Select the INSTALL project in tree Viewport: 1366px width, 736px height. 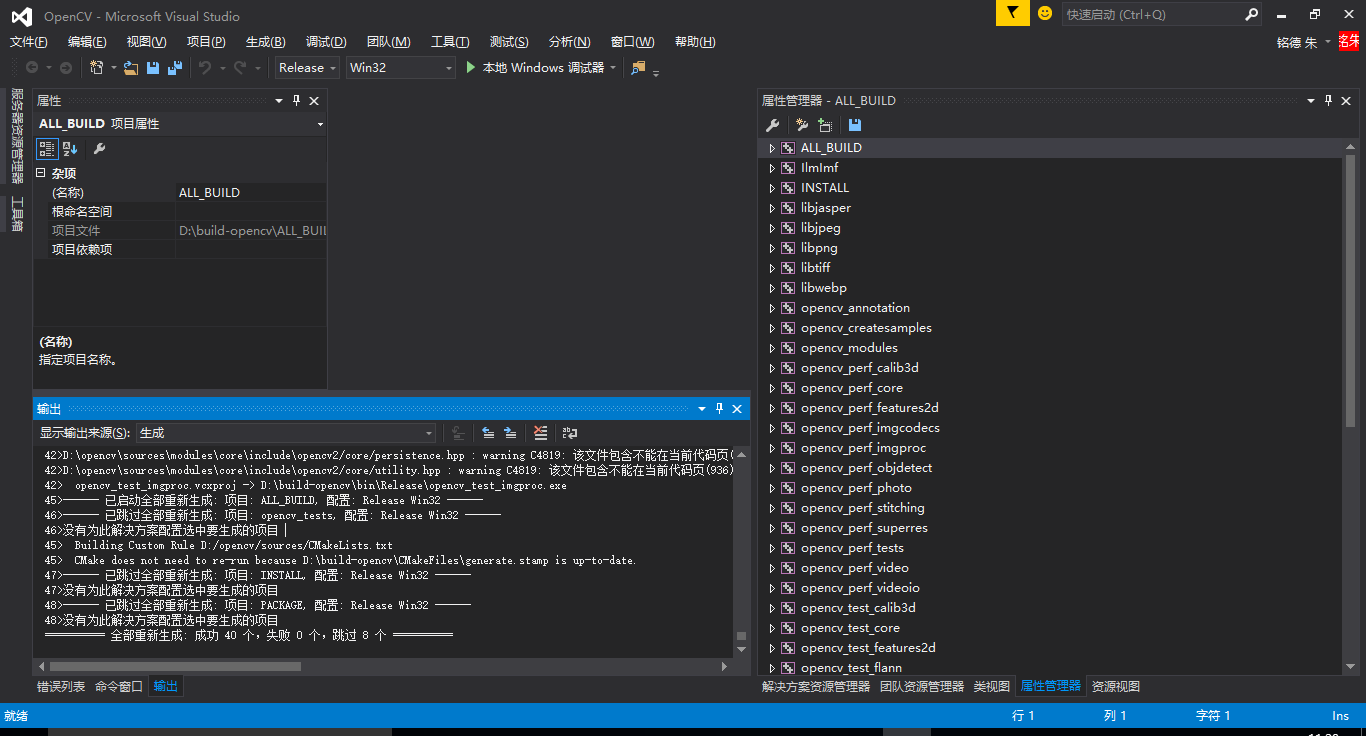pyautogui.click(x=825, y=188)
